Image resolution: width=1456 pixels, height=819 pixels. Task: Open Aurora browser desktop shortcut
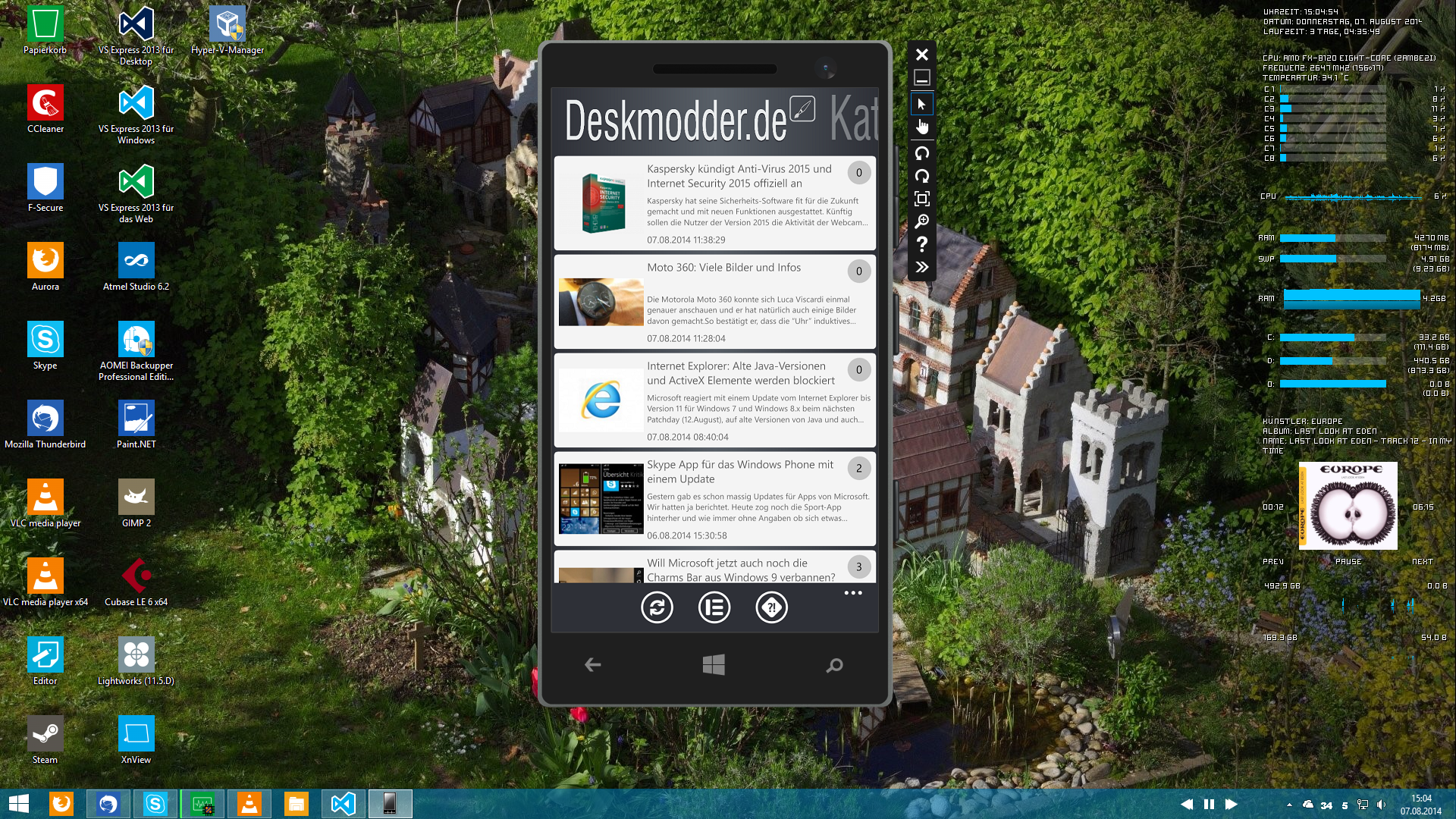[45, 267]
